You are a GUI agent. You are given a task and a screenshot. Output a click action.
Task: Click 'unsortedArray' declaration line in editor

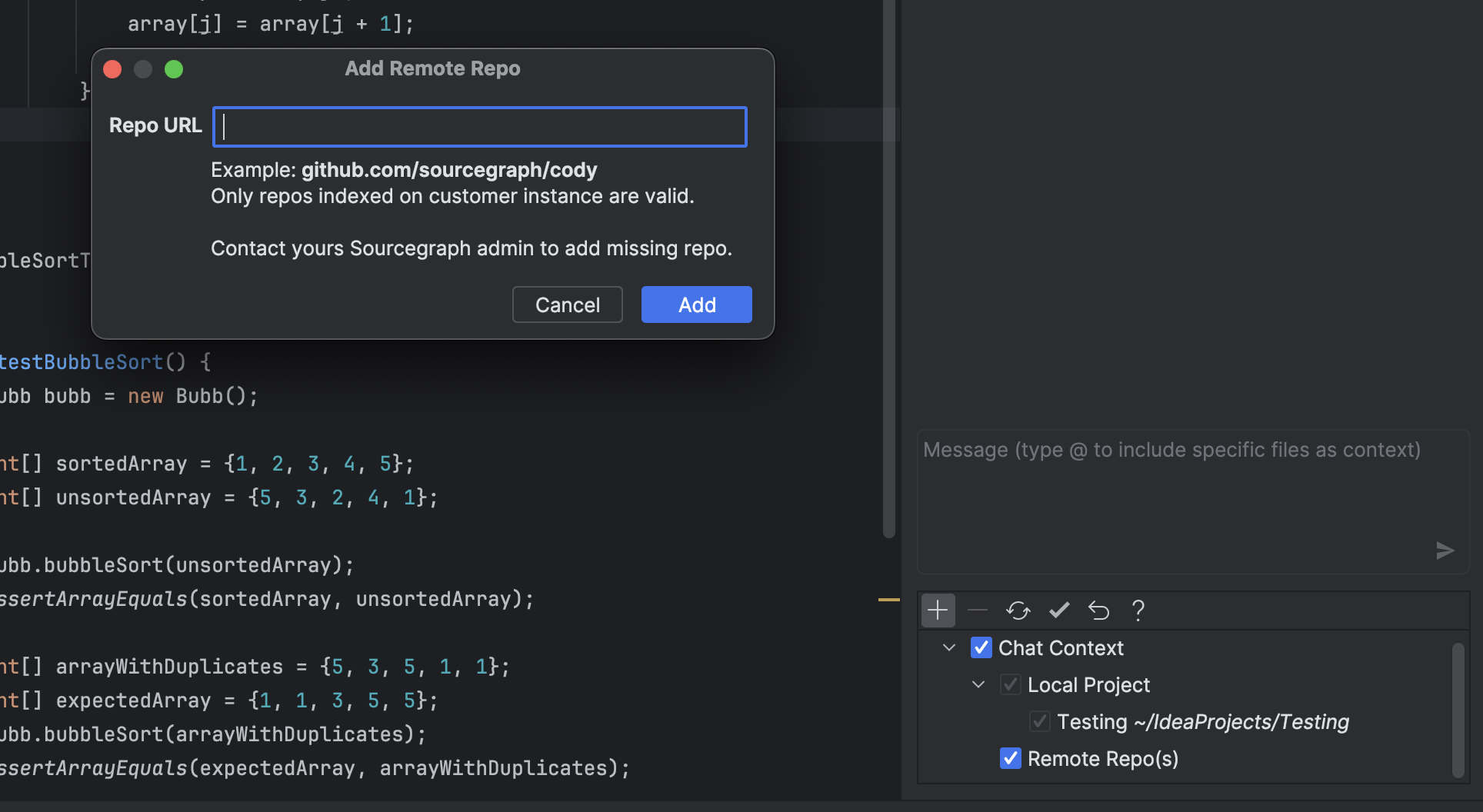click(x=219, y=498)
